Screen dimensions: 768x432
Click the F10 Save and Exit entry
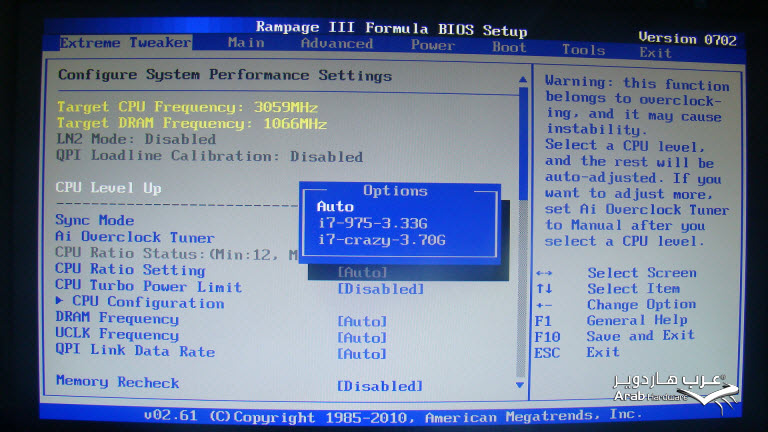click(614, 336)
